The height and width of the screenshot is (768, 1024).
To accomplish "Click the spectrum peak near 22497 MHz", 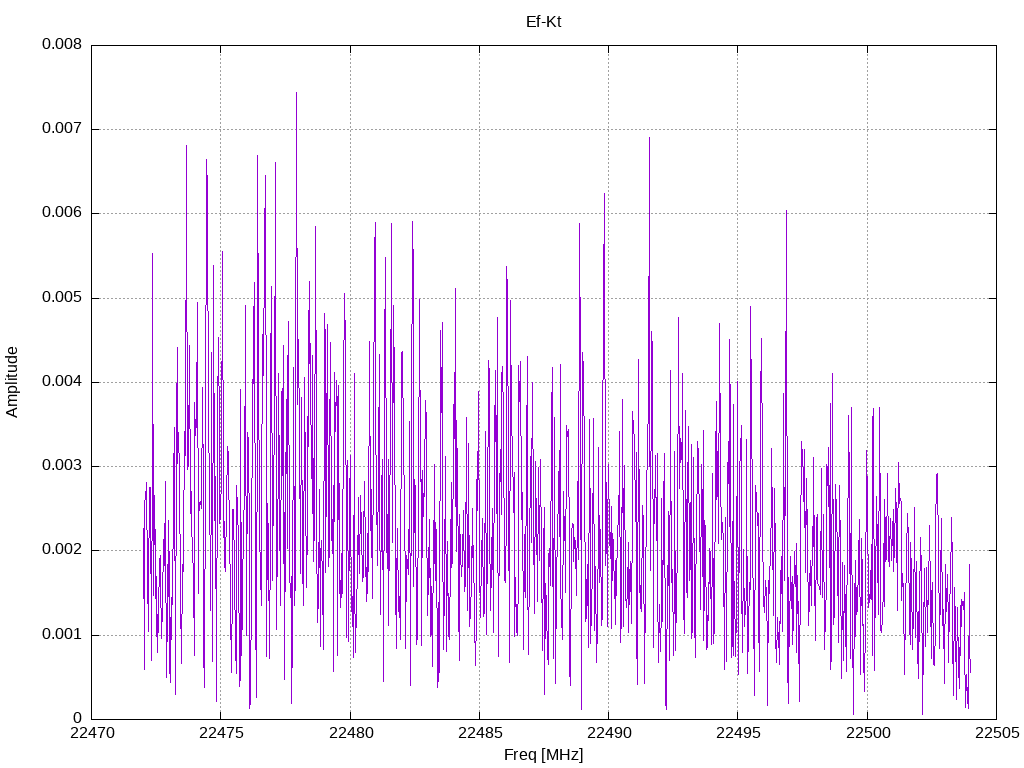I will pos(786,212).
